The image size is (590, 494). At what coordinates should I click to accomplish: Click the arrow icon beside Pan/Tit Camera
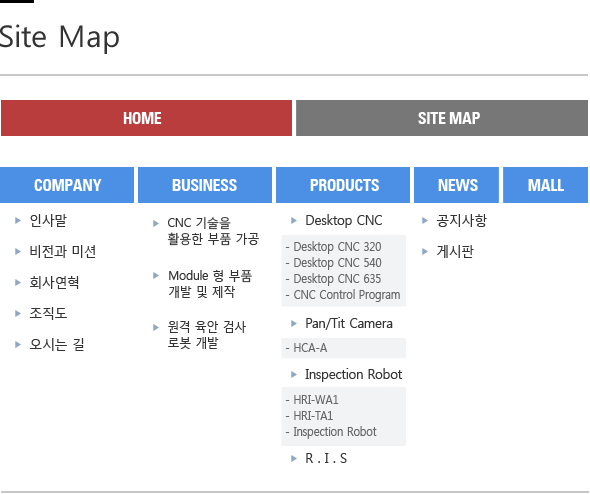(294, 324)
